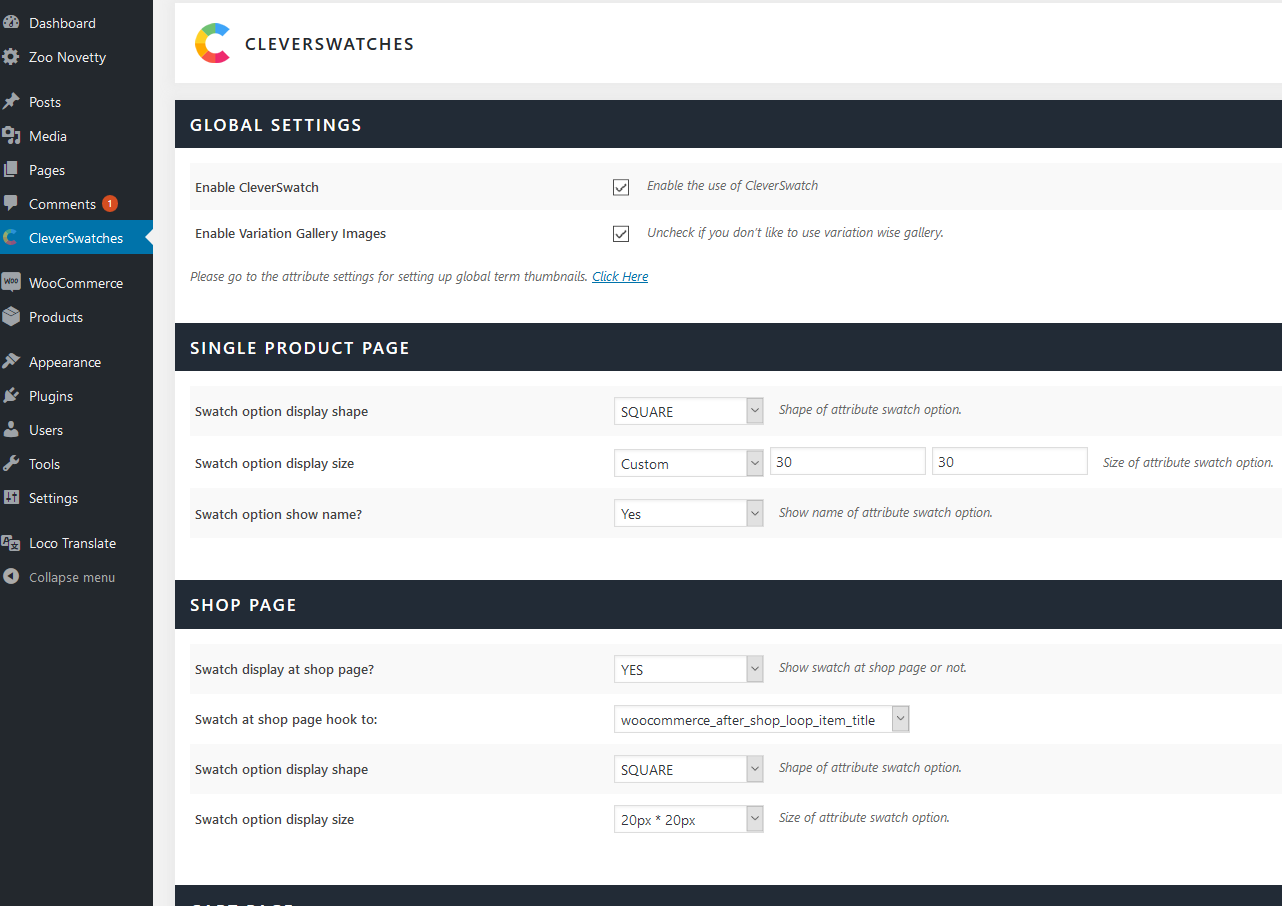Open Loco Translate menu
Image resolution: width=1282 pixels, height=906 pixels.
72,543
